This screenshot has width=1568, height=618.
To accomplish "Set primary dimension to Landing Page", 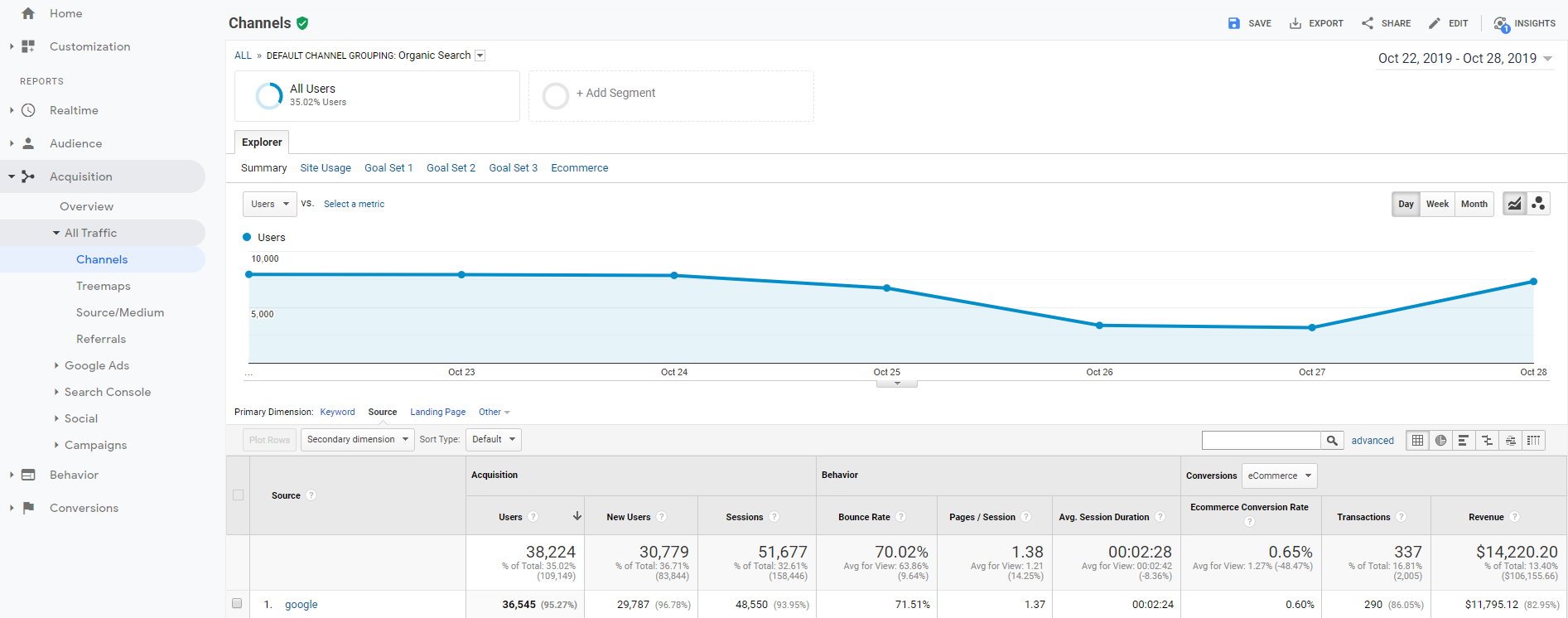I will (437, 413).
